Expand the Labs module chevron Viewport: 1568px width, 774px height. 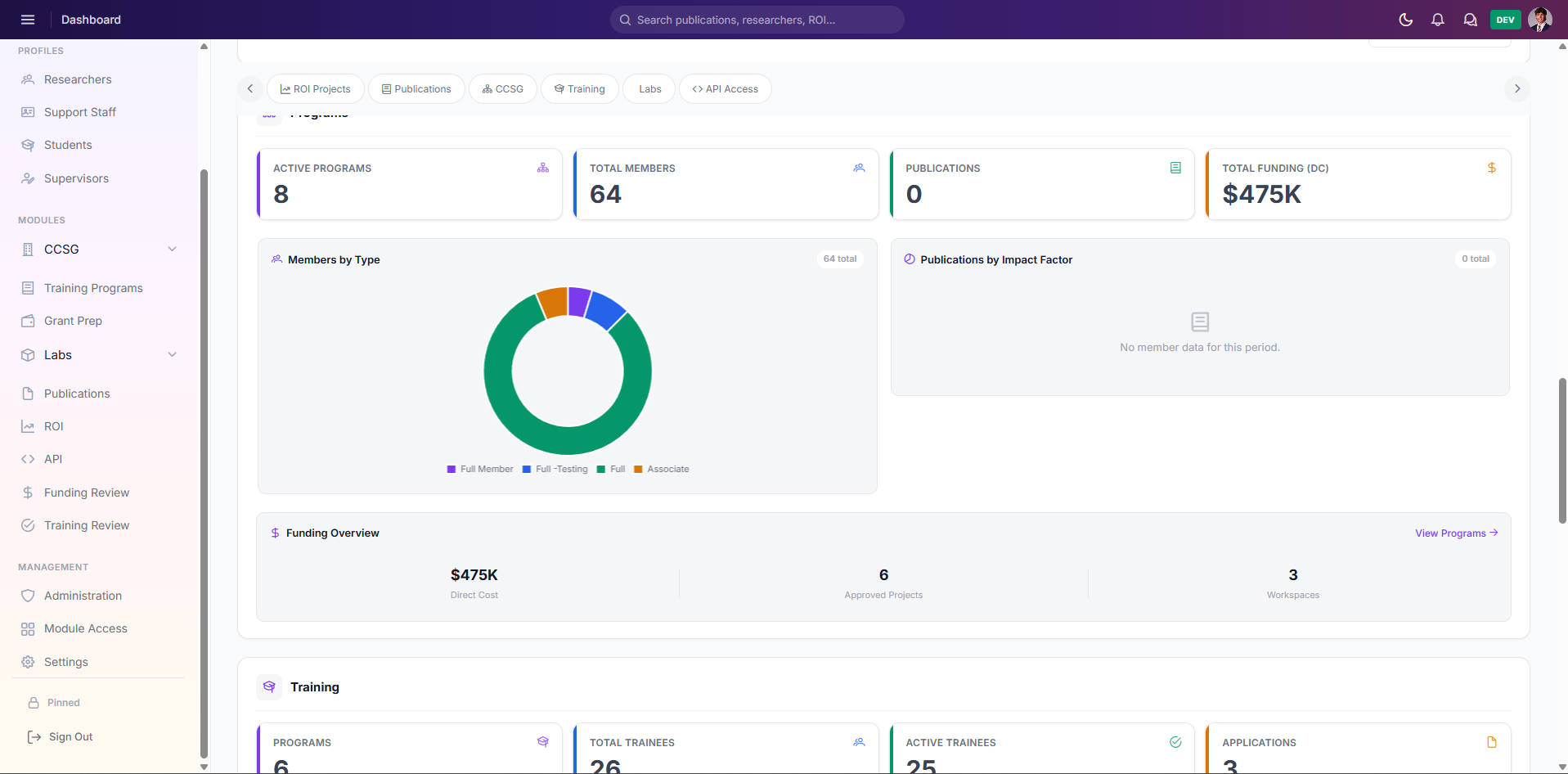(172, 354)
